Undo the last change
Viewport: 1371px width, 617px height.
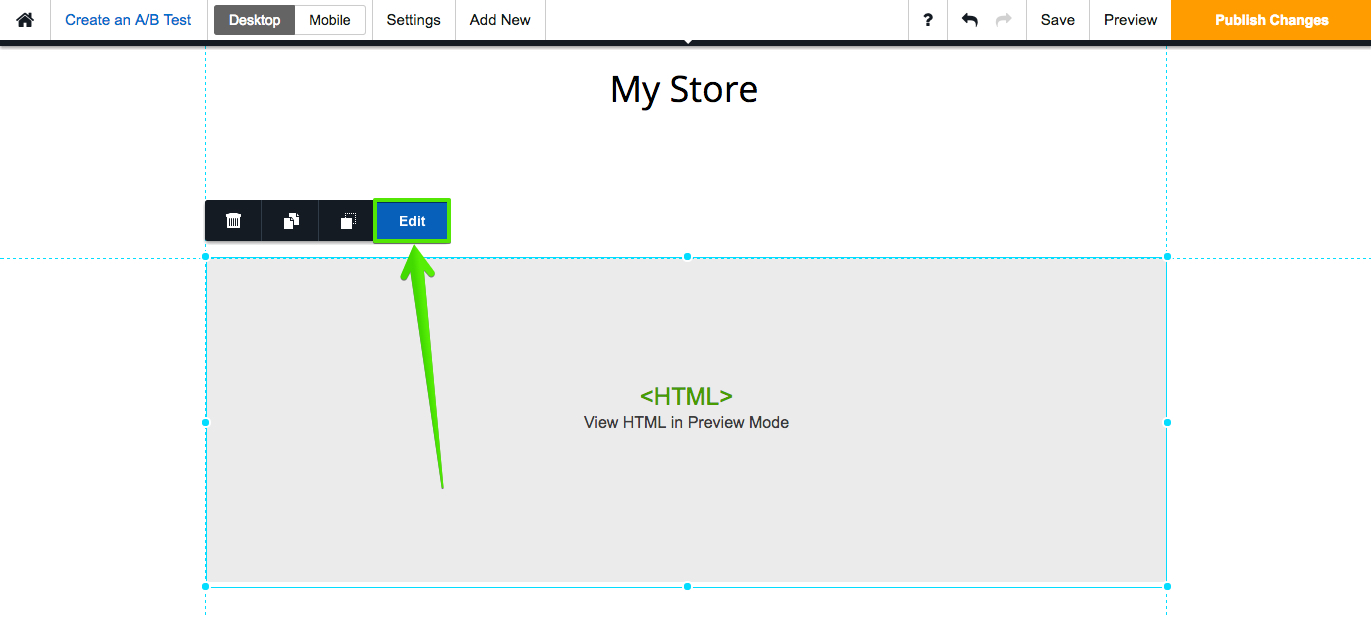(969, 20)
